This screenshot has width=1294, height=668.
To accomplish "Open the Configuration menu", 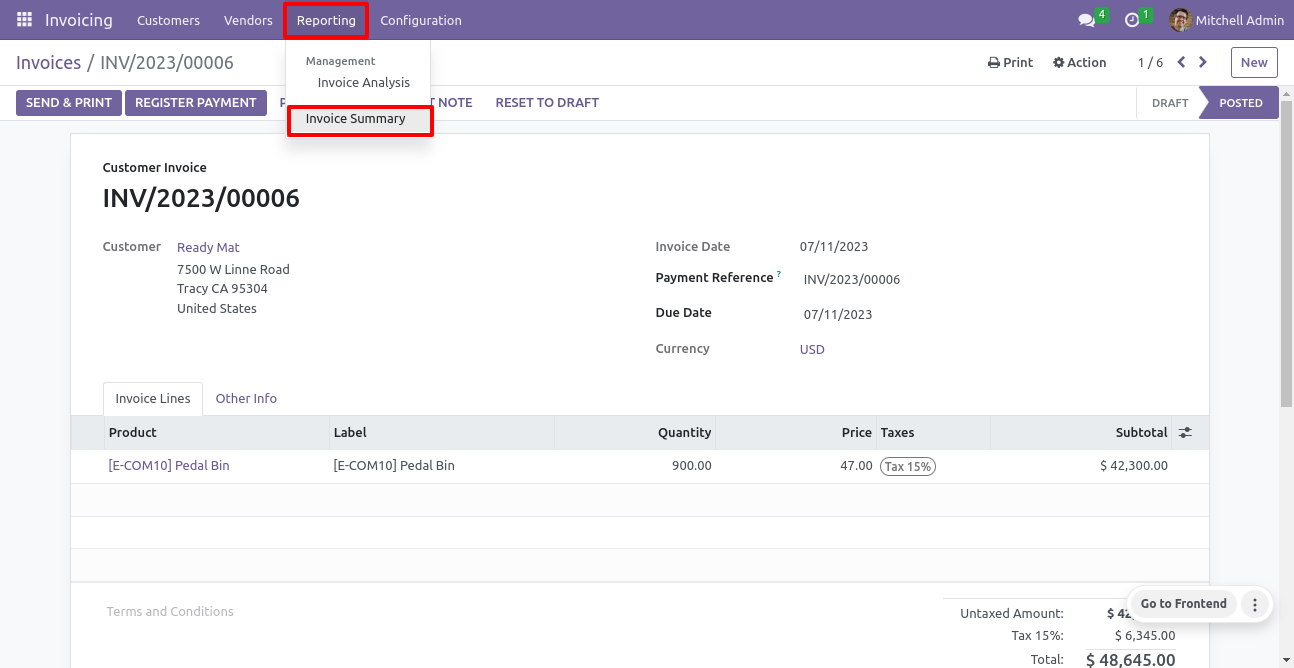I will coord(421,20).
